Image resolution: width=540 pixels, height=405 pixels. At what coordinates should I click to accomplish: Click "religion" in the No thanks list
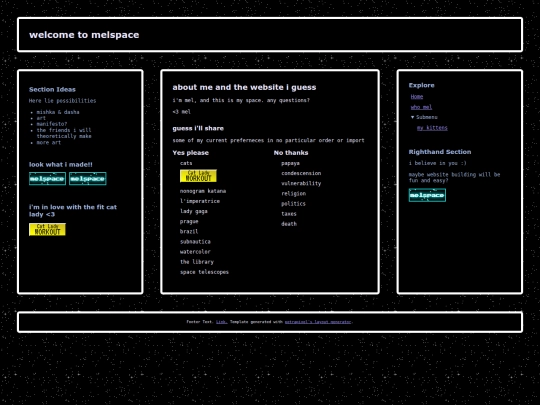[293, 194]
